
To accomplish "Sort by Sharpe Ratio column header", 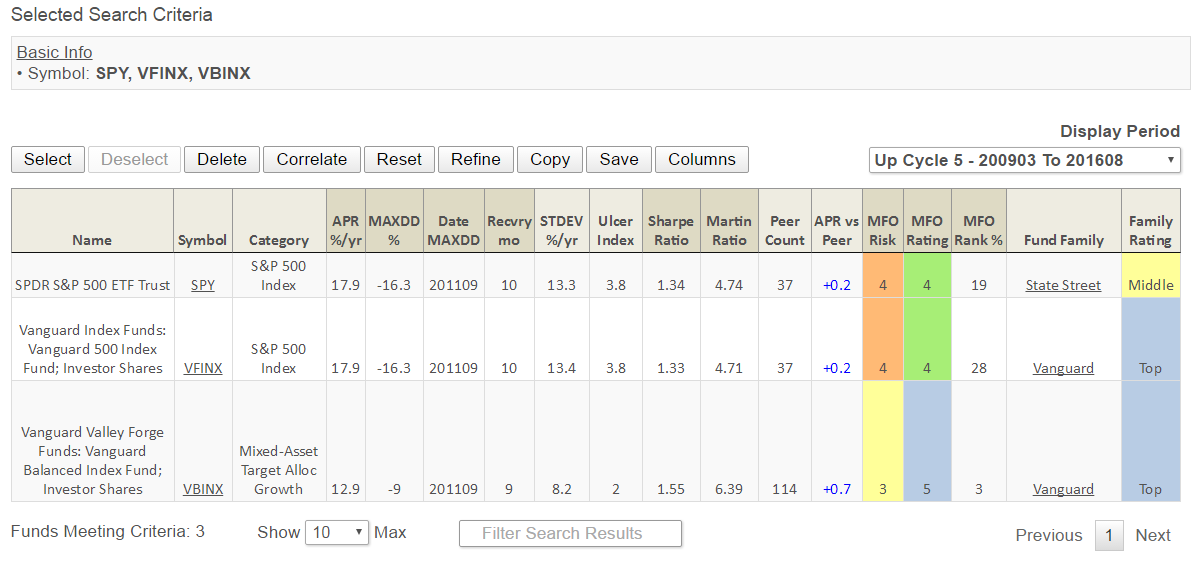I will [x=671, y=230].
